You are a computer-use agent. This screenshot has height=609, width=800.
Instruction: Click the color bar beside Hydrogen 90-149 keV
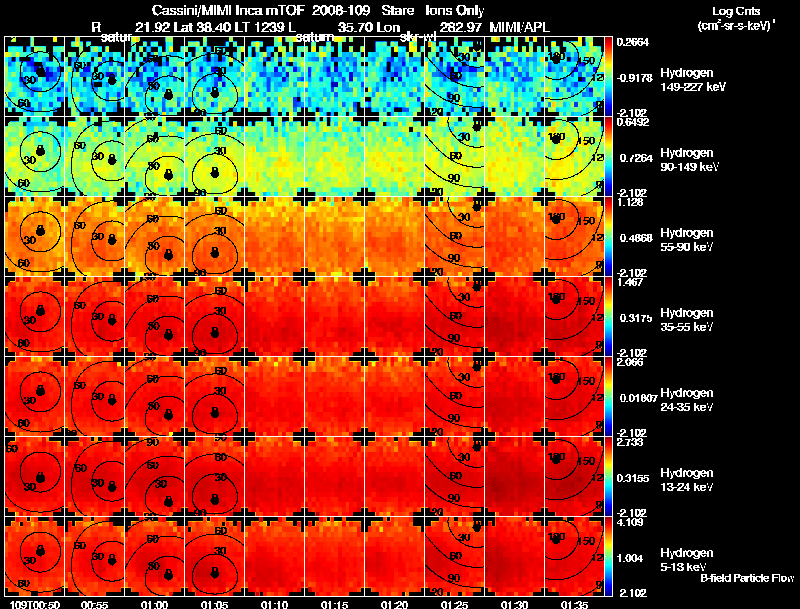[x=608, y=157]
